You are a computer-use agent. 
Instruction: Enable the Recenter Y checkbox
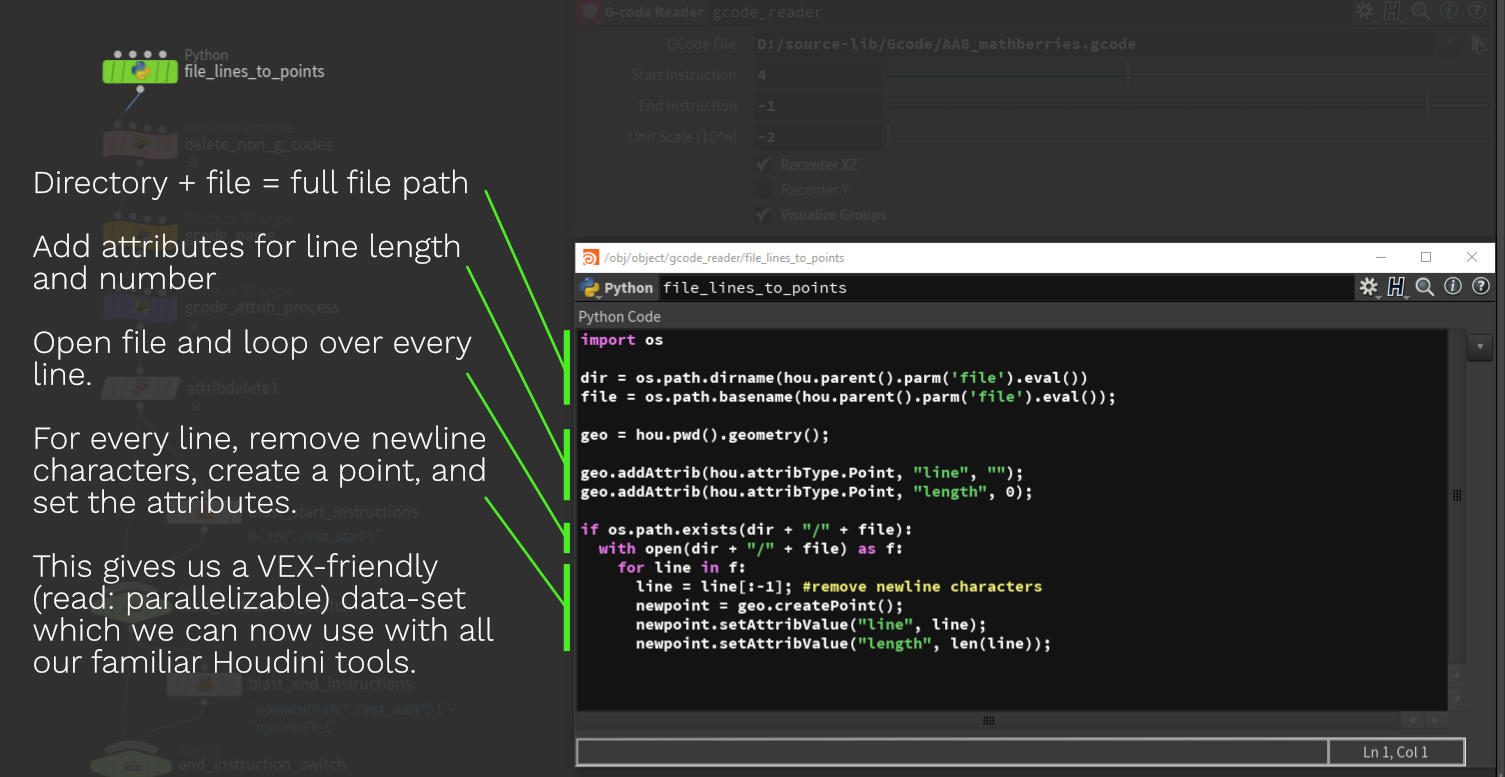pyautogui.click(x=764, y=190)
